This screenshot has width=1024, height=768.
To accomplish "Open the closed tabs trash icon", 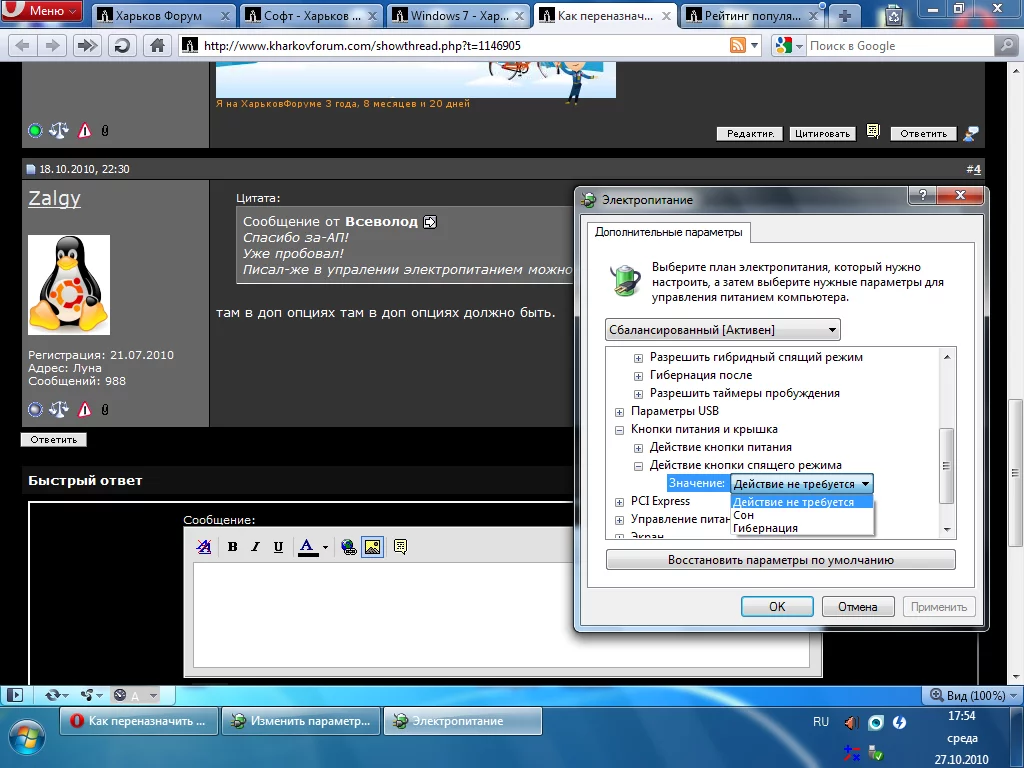I will (893, 16).
